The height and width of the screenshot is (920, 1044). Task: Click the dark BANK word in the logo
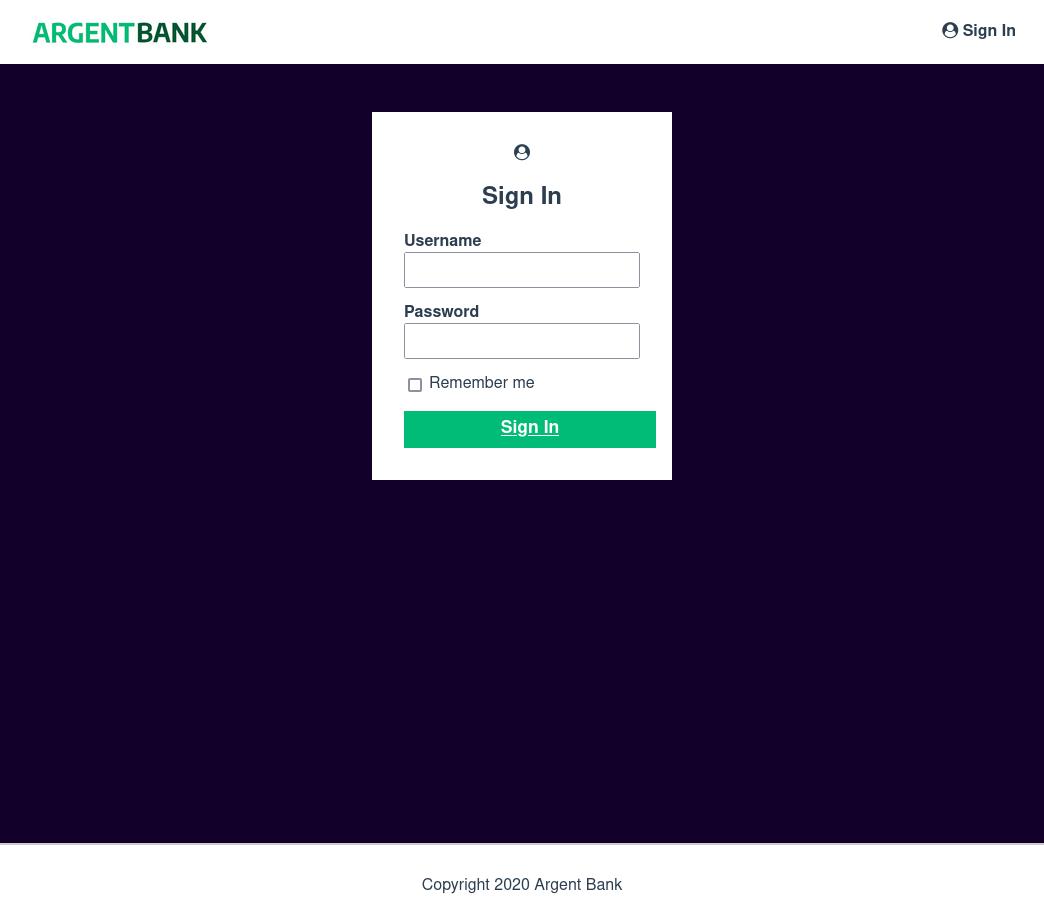point(172,33)
